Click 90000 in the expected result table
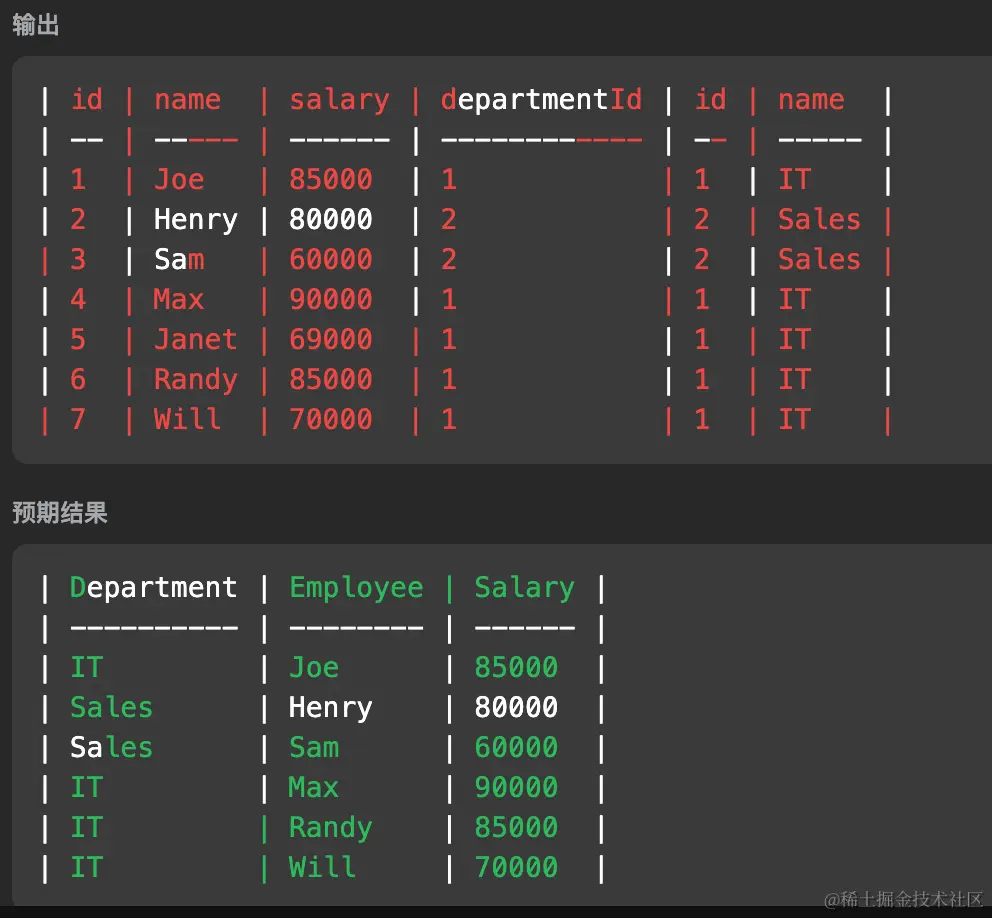The height and width of the screenshot is (918, 992). [x=516, y=788]
